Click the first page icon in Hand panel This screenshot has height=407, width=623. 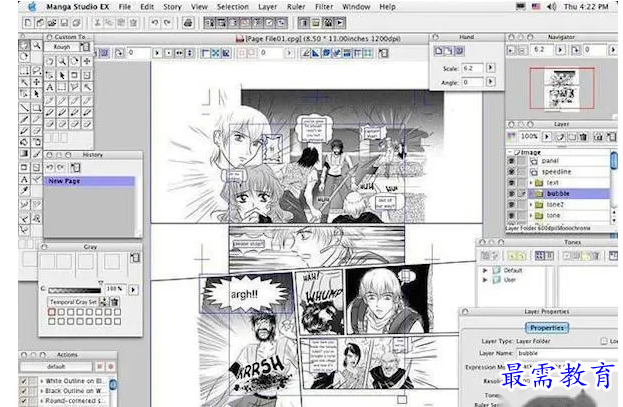point(439,51)
